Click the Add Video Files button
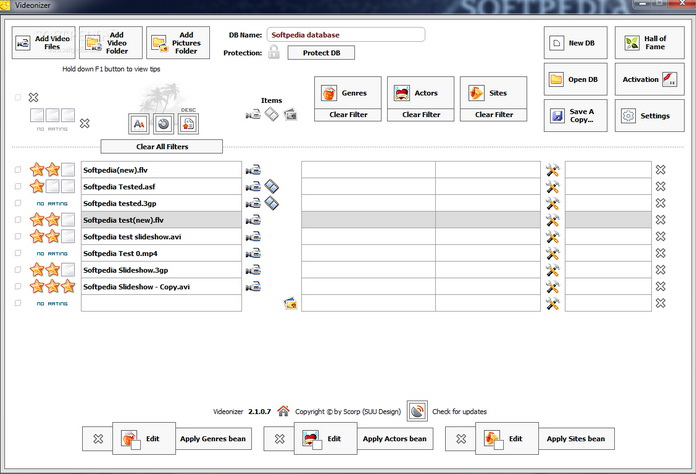Viewport: 696px width, 474px height. click(x=44, y=43)
